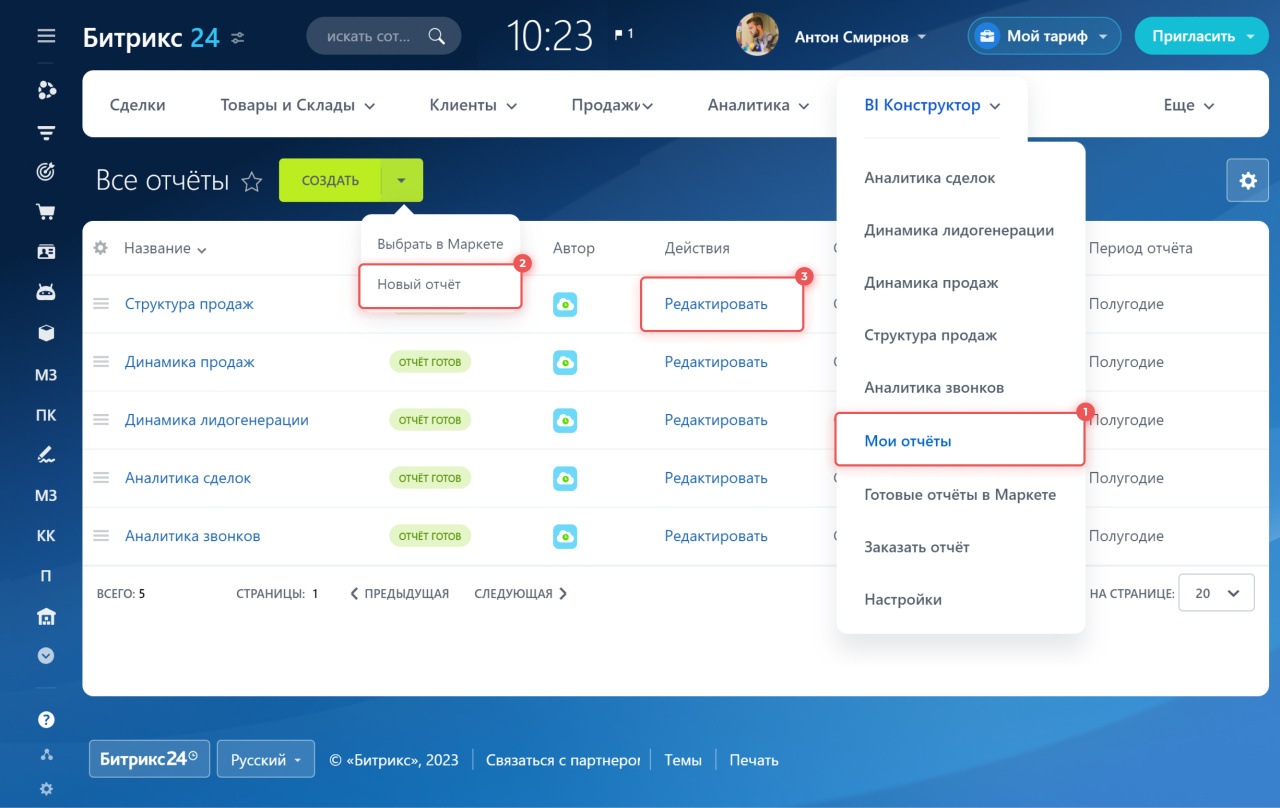
Task: Select Мои отчёты in BI Конструктор menu
Action: pos(908,441)
